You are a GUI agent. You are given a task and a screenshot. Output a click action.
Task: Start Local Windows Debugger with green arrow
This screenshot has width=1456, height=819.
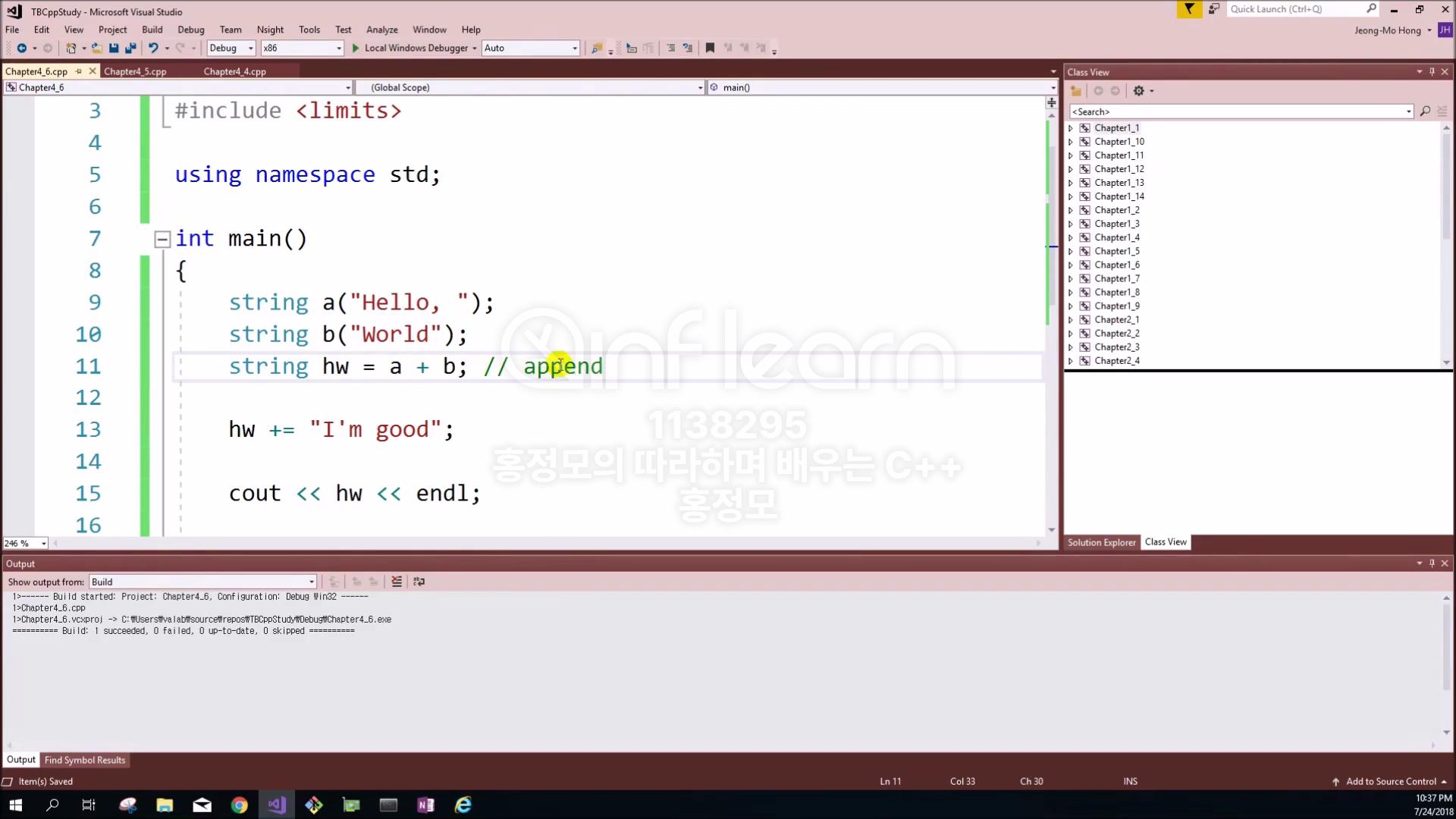click(x=356, y=48)
